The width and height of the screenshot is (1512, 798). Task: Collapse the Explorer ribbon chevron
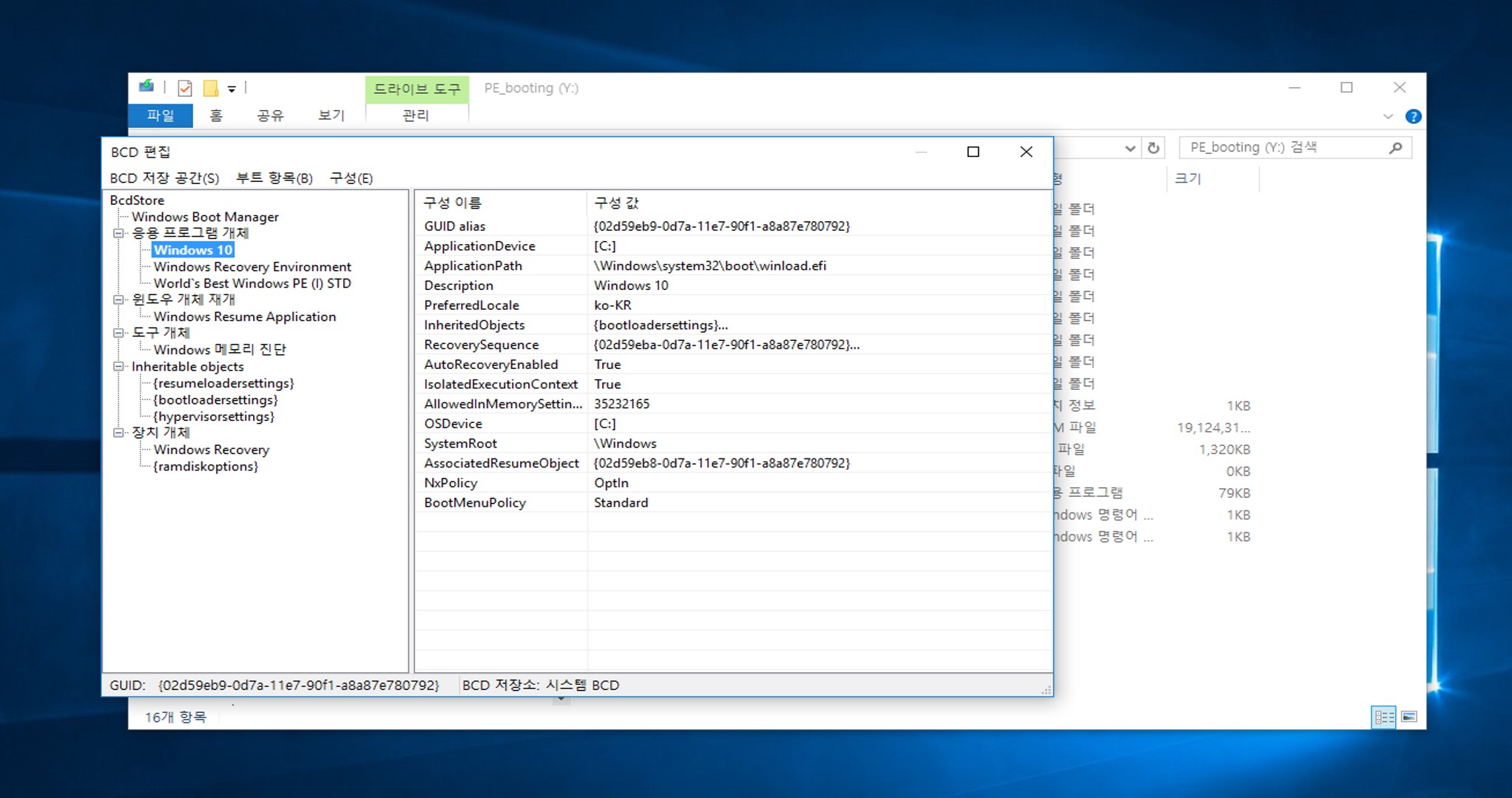[x=1388, y=116]
